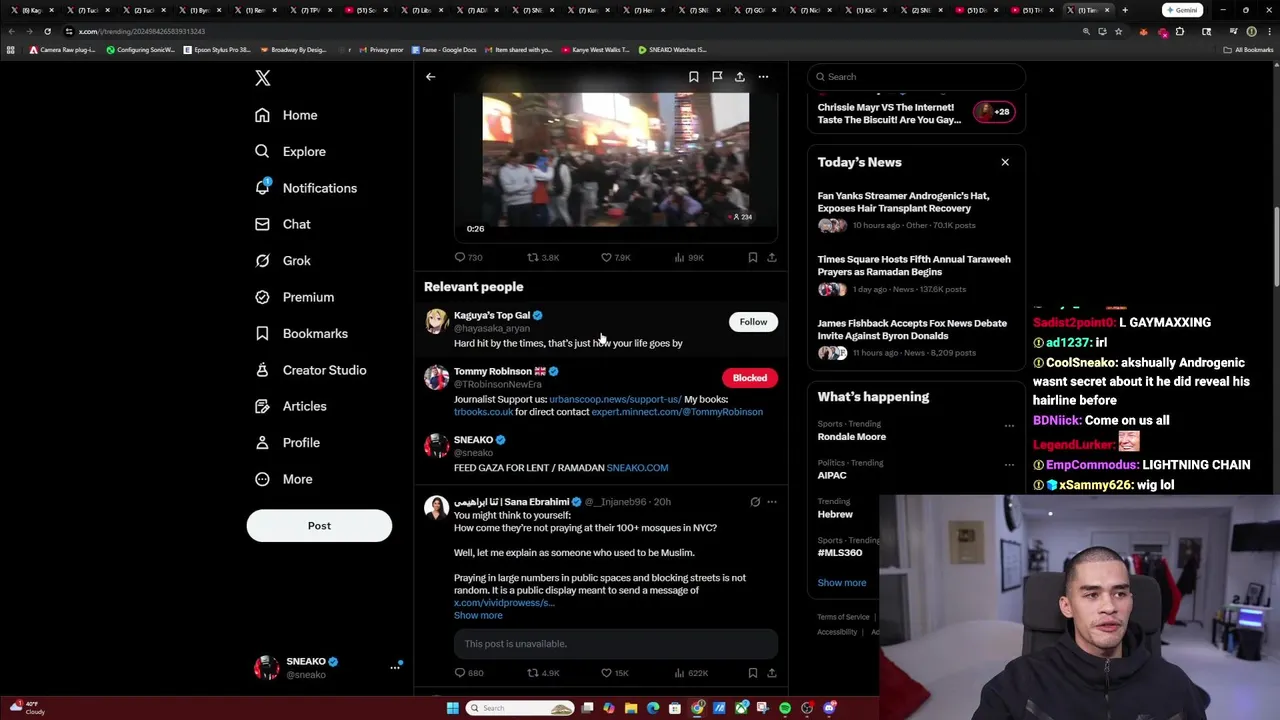Open a new Chrome tab
Viewport: 1280px width, 720px height.
point(1125,10)
